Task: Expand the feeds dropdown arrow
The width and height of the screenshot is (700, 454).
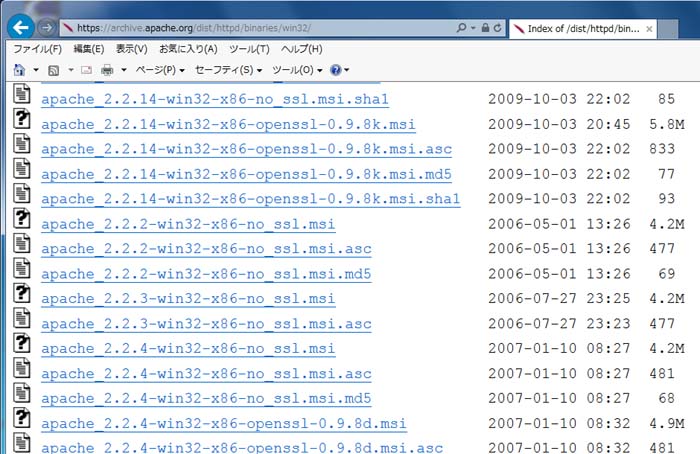Action: [x=71, y=70]
